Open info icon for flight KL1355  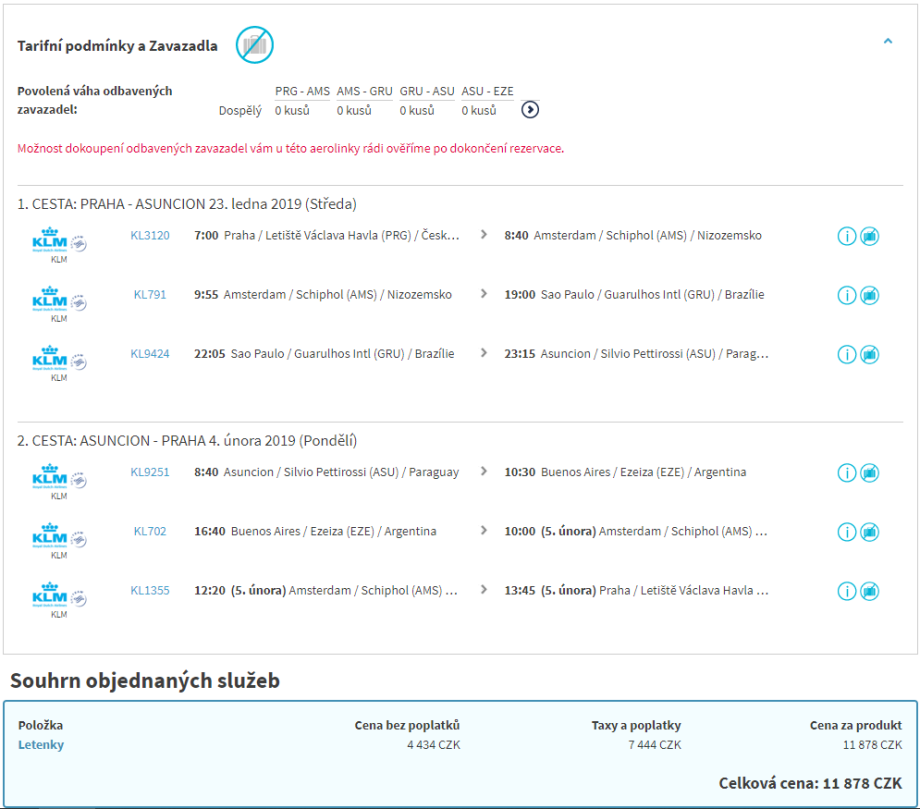846,591
